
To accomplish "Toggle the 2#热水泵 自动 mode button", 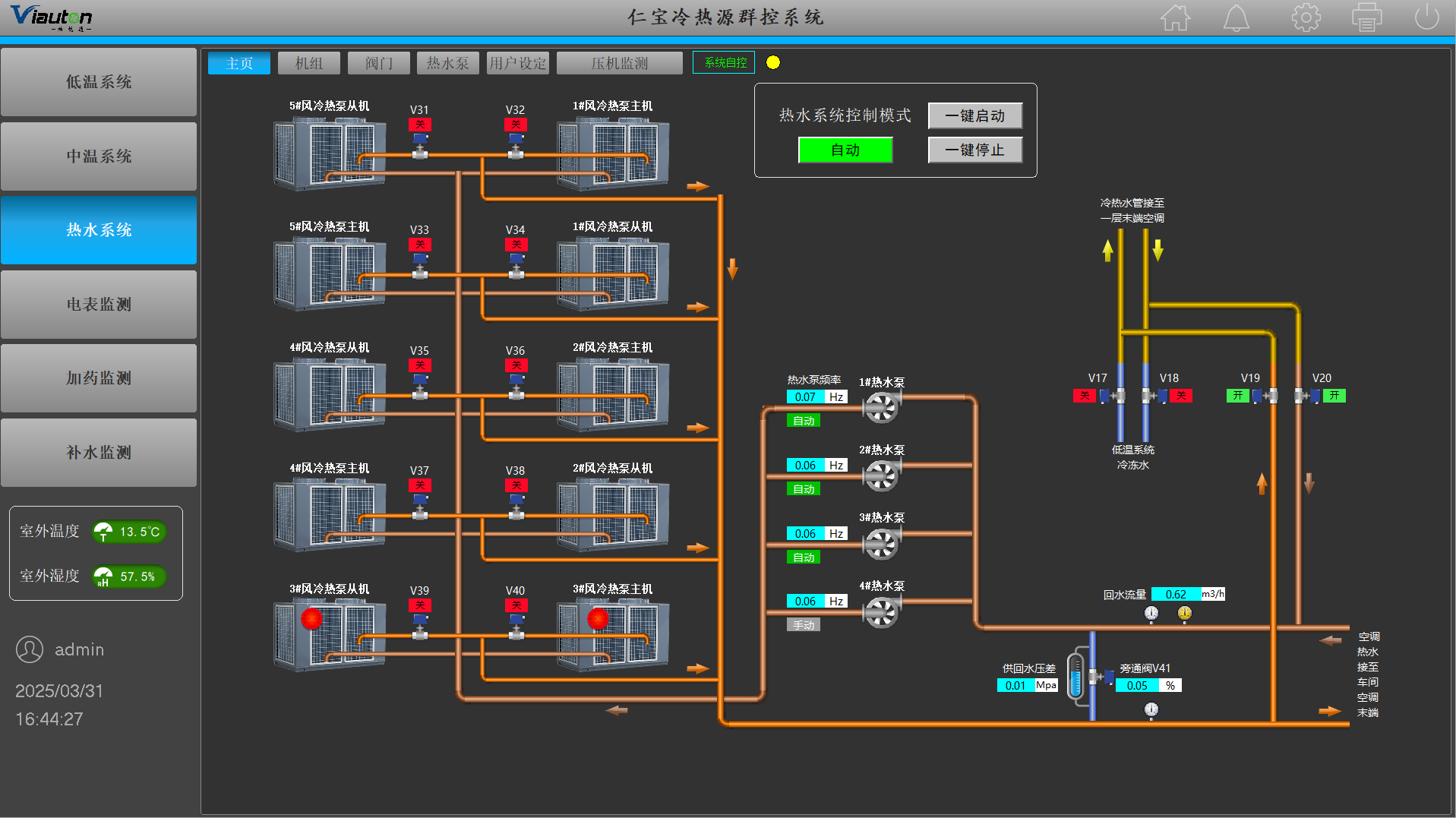I will coord(803,489).
